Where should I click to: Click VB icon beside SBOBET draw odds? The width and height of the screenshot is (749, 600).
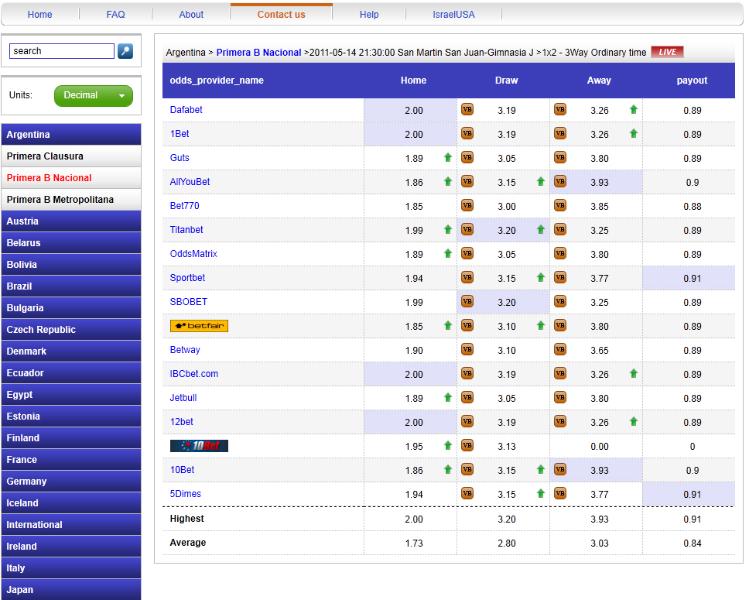[x=467, y=302]
